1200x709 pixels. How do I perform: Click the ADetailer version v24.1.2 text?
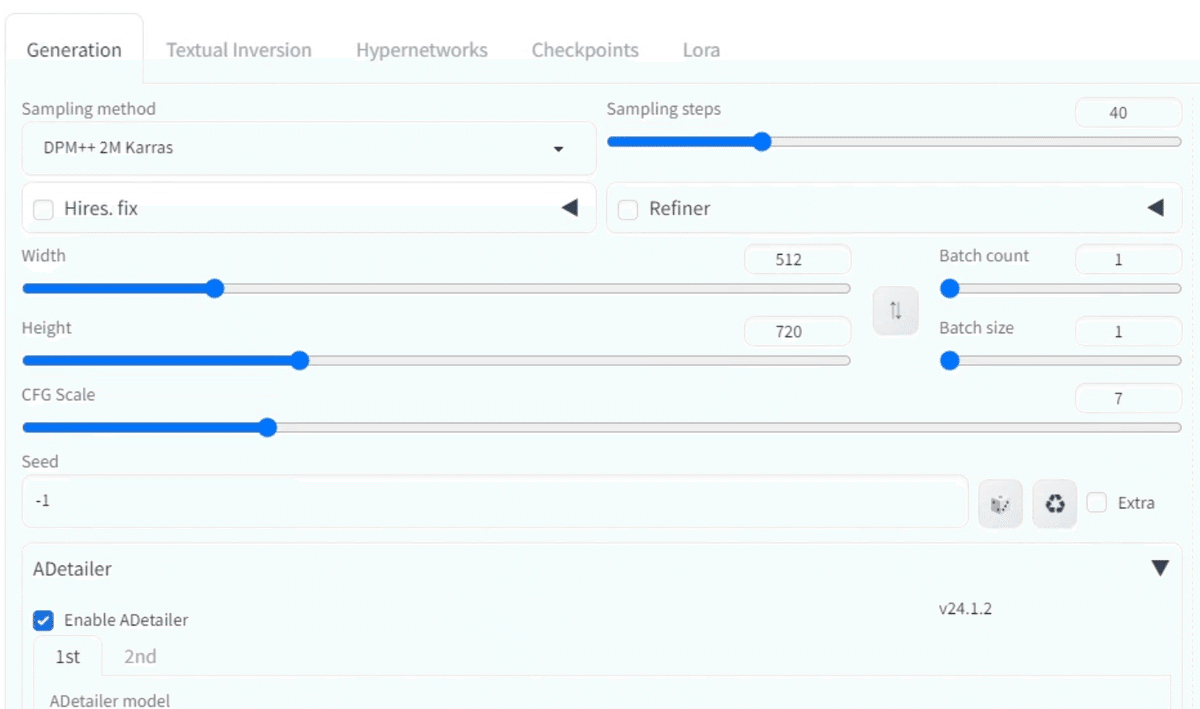tap(965, 608)
